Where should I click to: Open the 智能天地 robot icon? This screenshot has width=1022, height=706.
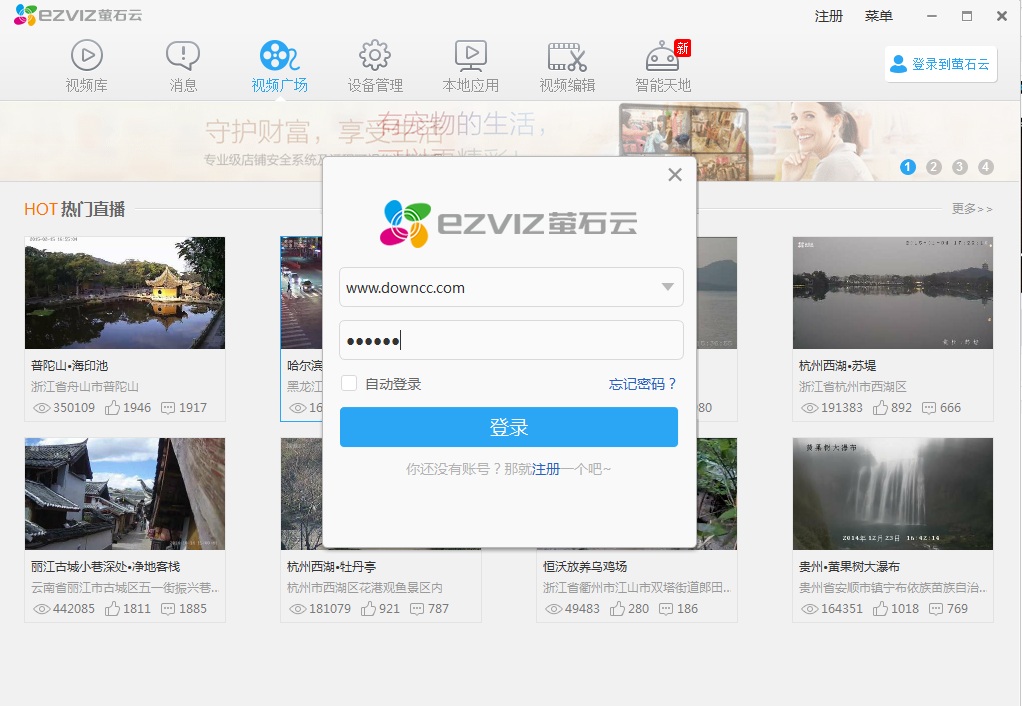click(663, 55)
